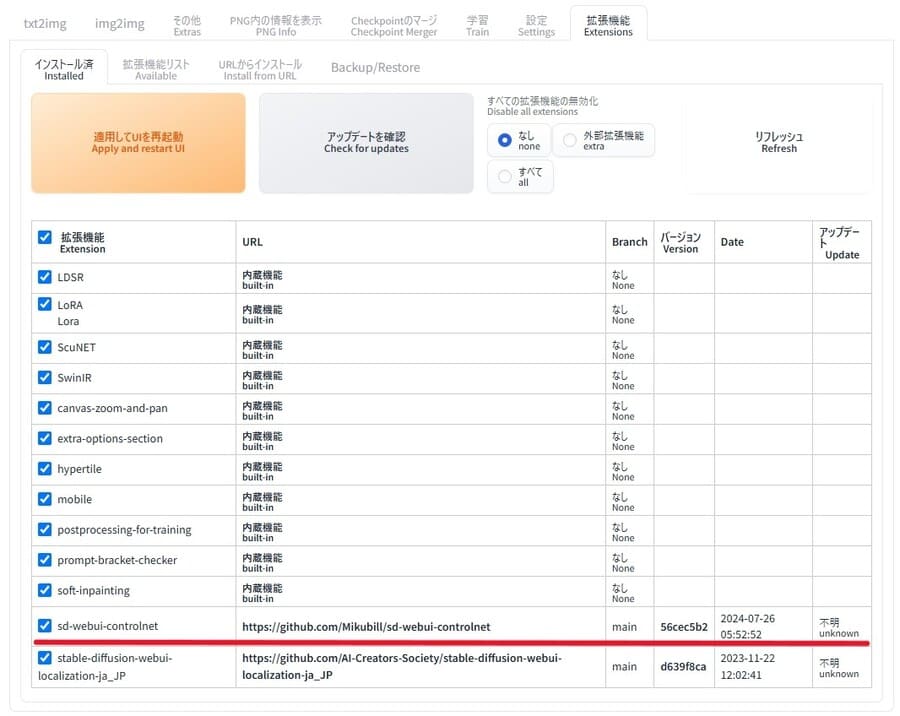The height and width of the screenshot is (716, 900).
Task: Uncheck the sd-webui-controlnet checkbox
Action: (x=45, y=625)
